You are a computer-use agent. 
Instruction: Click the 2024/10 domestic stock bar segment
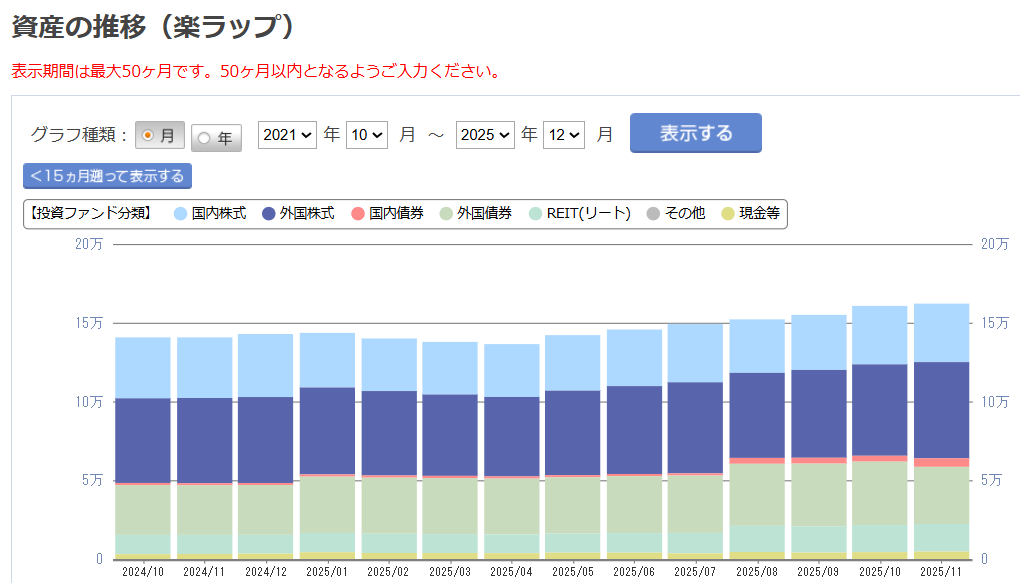point(143,367)
